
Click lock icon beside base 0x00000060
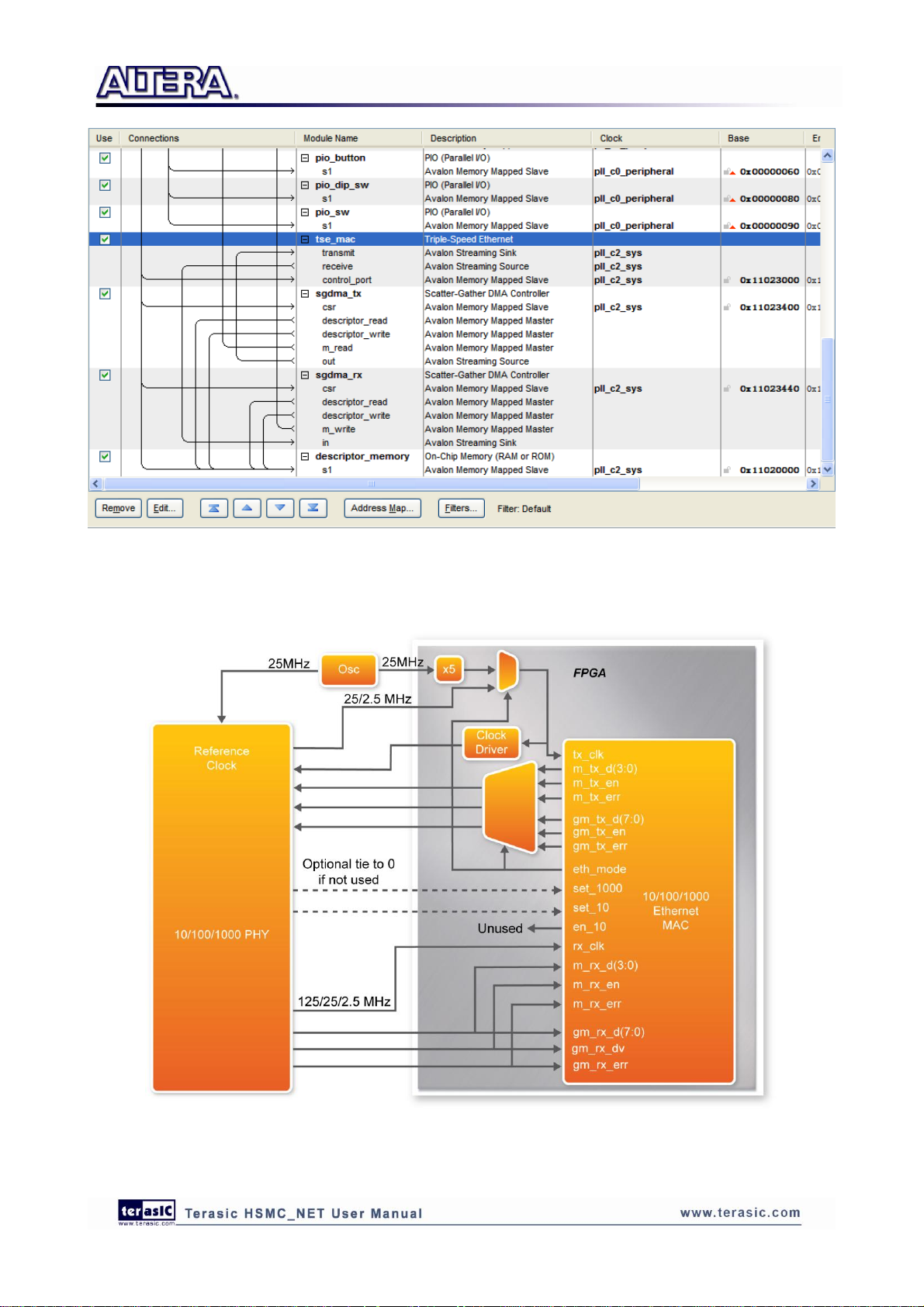729,171
